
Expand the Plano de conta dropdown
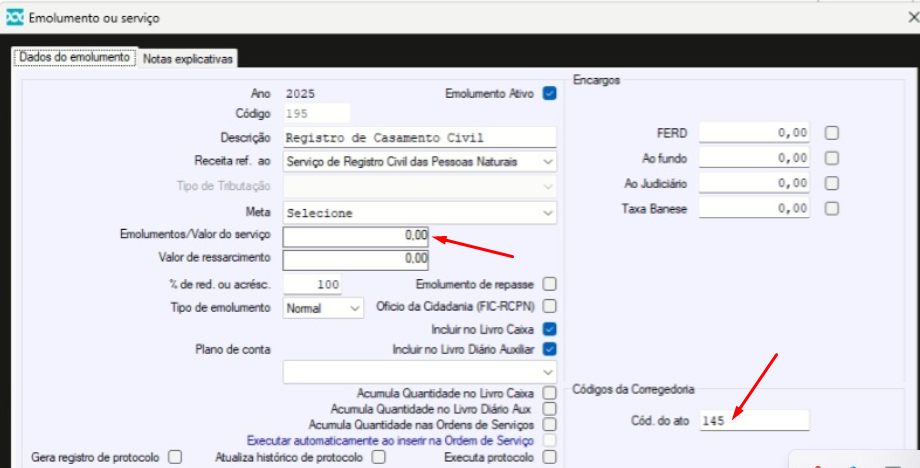tap(420, 372)
